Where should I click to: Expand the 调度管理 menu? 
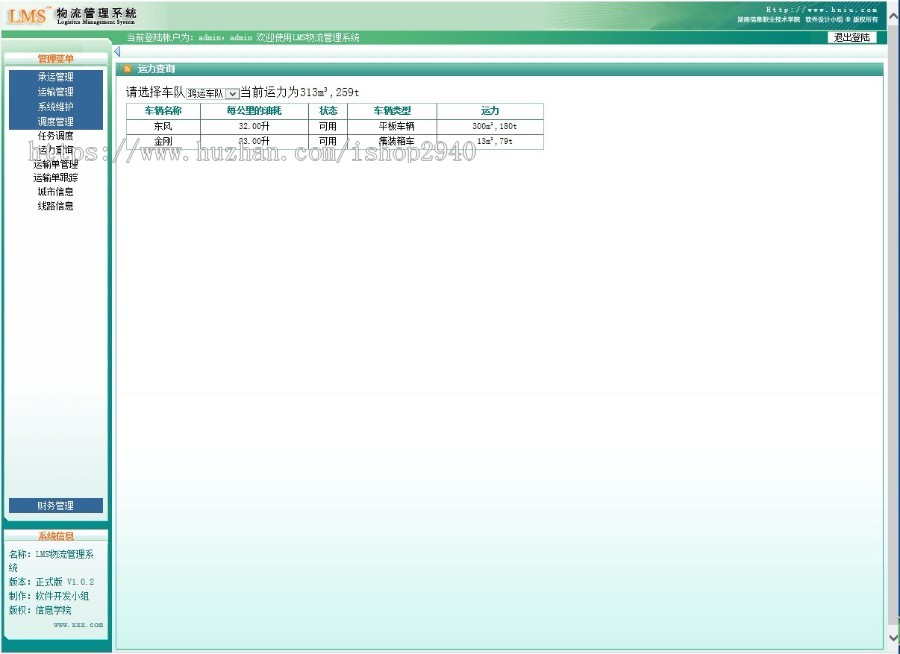click(x=56, y=122)
